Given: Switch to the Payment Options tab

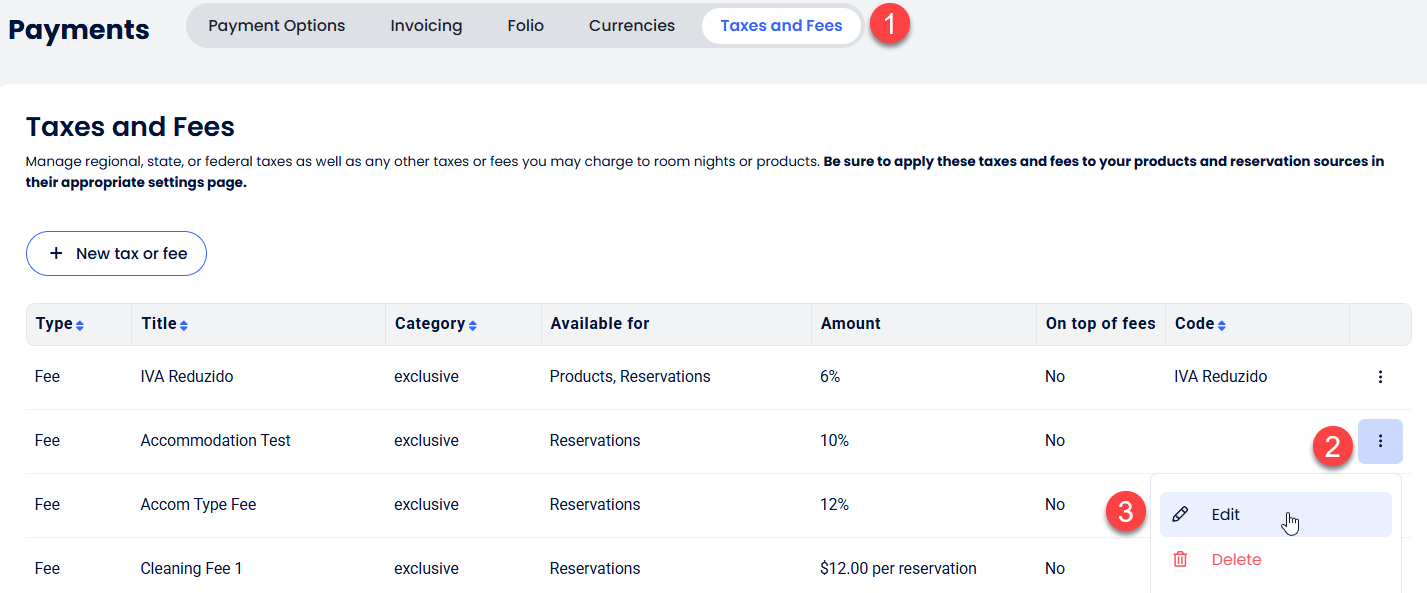Looking at the screenshot, I should tap(276, 26).
